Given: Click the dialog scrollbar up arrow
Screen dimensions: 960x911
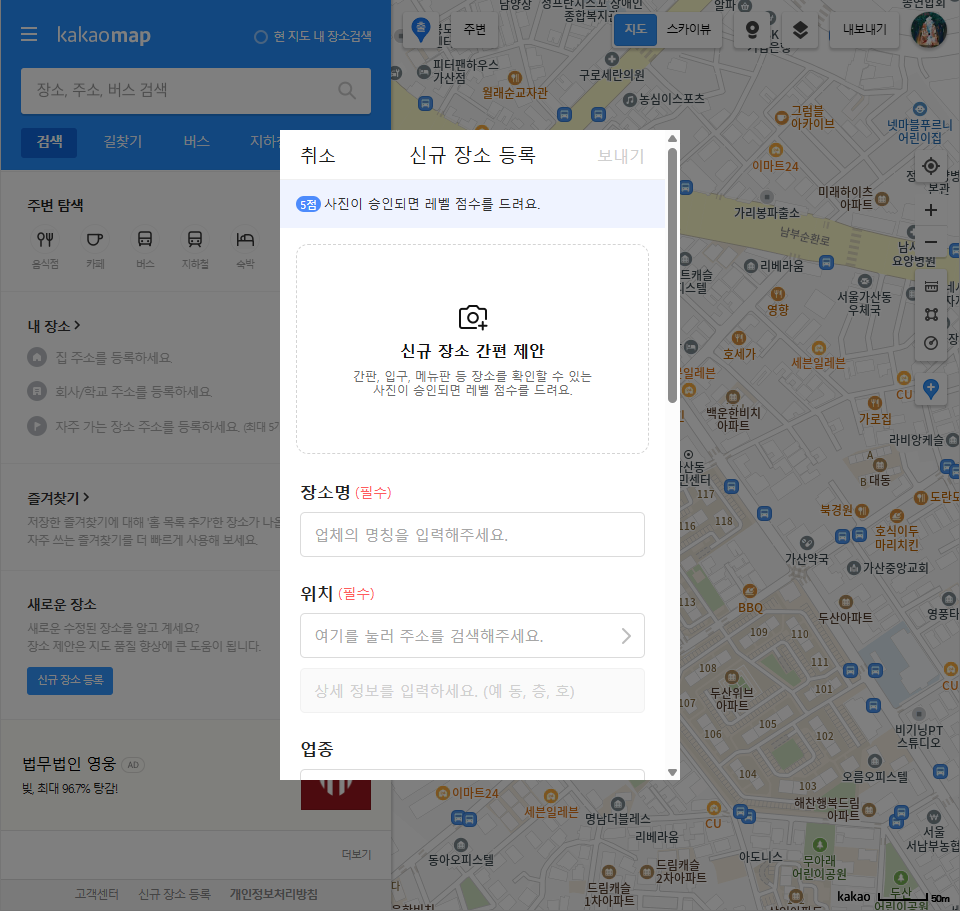Looking at the screenshot, I should pos(672,138).
